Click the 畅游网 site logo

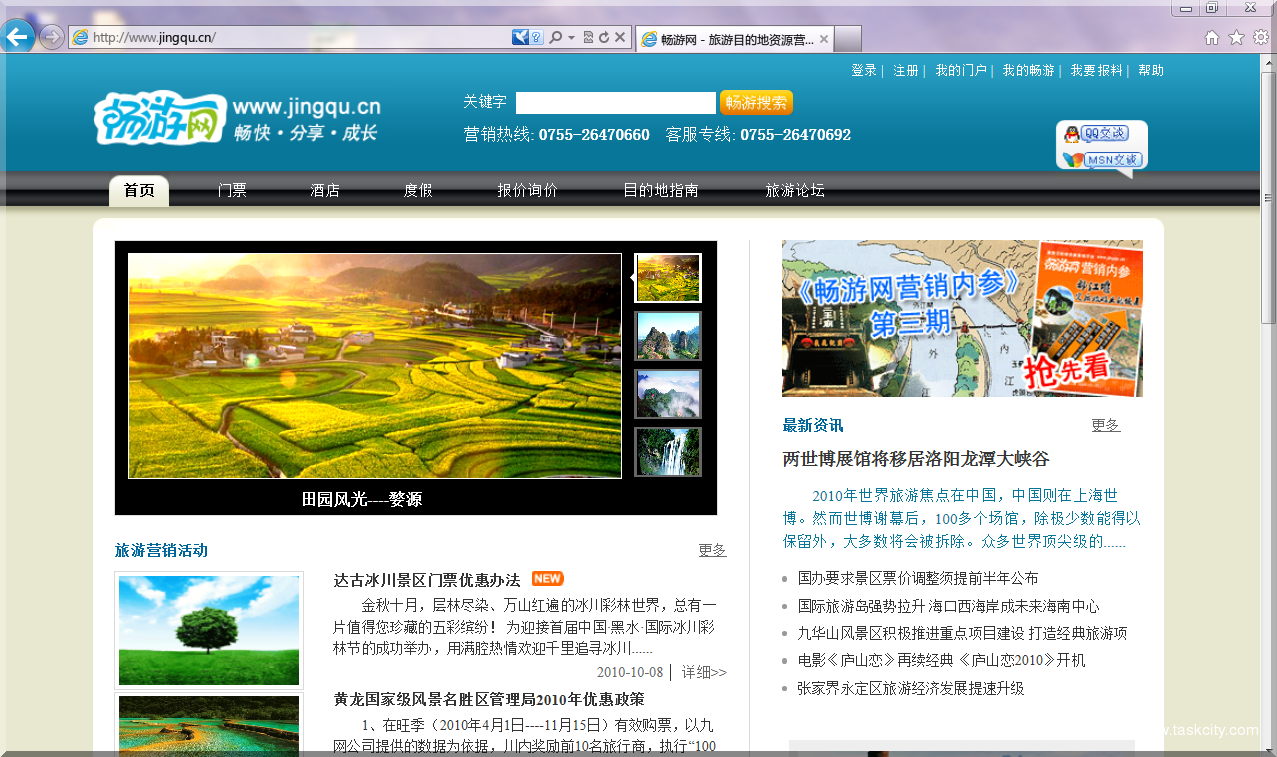[x=159, y=118]
